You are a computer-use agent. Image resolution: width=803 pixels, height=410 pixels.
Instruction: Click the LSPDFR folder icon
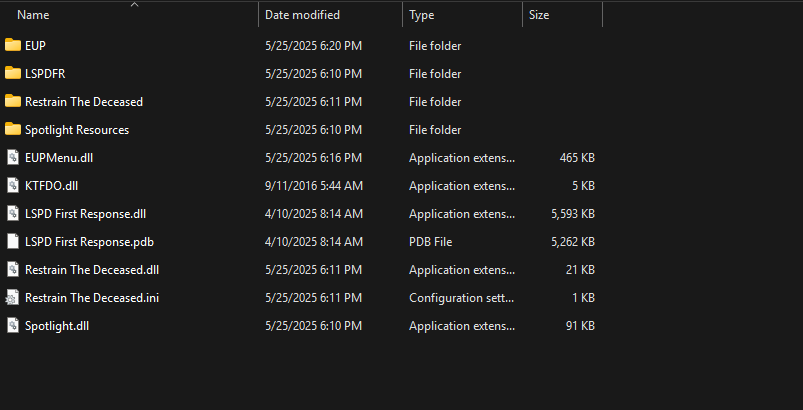click(x=13, y=73)
